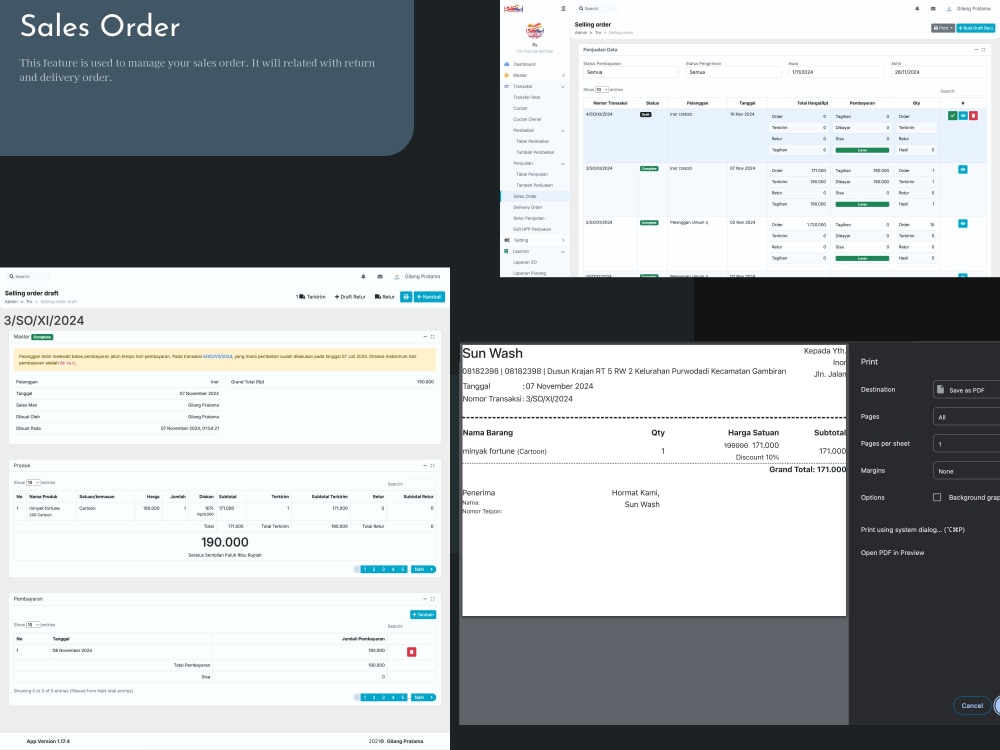
Task: Open Pages All dropdown in Print dialog
Action: click(966, 417)
